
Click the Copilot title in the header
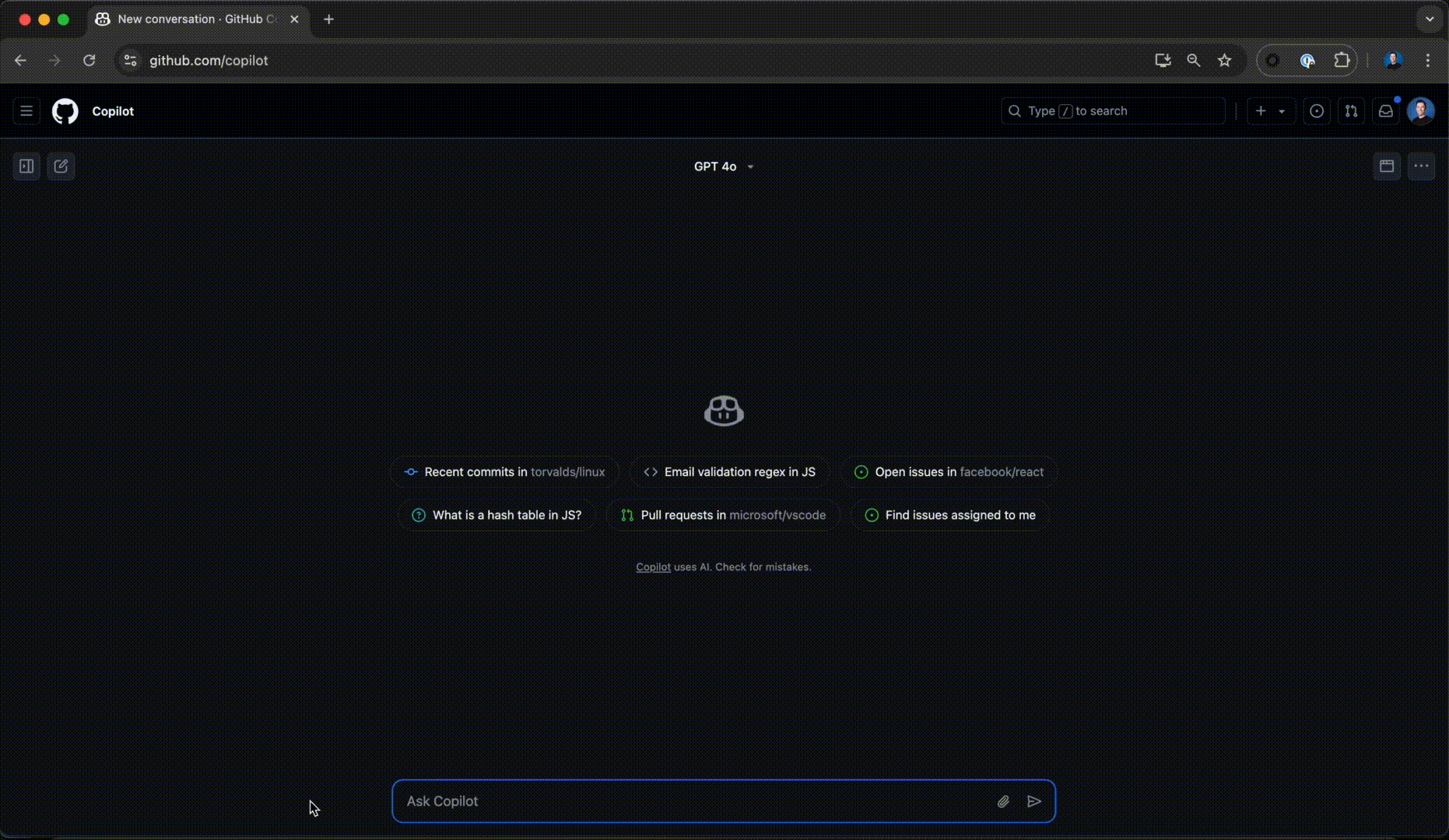pyautogui.click(x=113, y=111)
